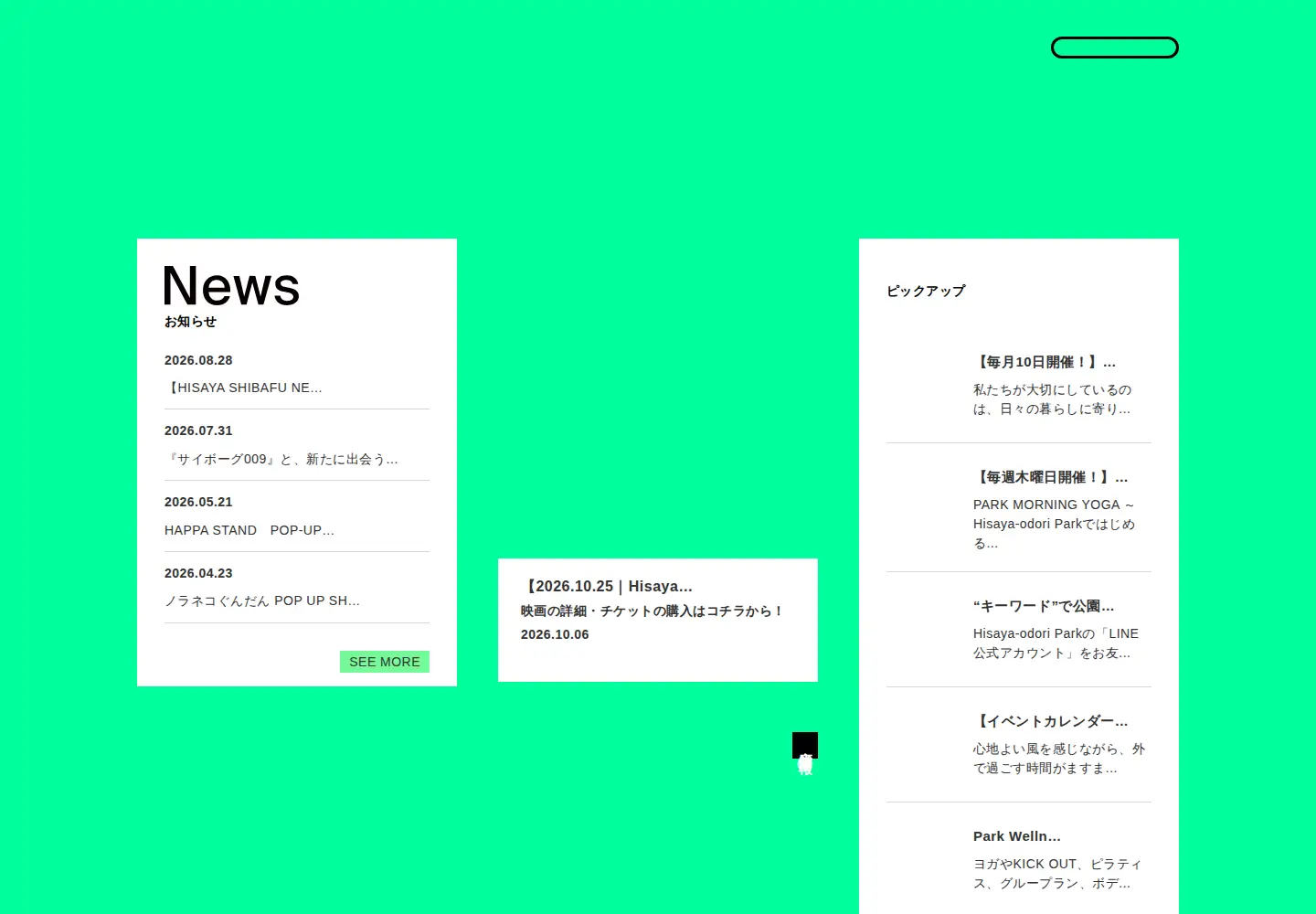This screenshot has width=1316, height=914.
Task: Open the 【毎月10日開催！】 pickup article
Action: [x=1019, y=386]
